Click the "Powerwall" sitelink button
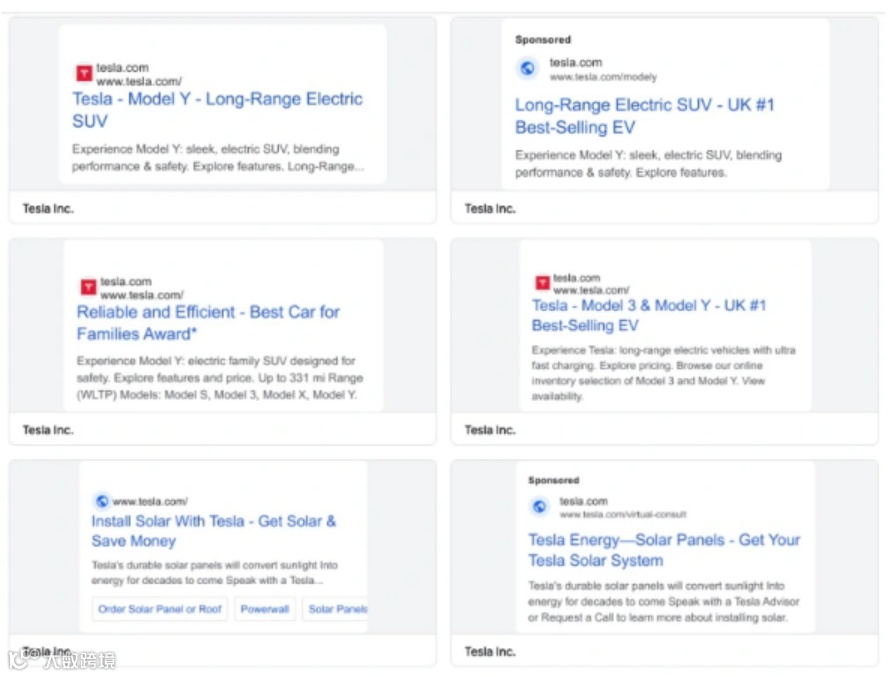888x677 pixels. [265, 609]
